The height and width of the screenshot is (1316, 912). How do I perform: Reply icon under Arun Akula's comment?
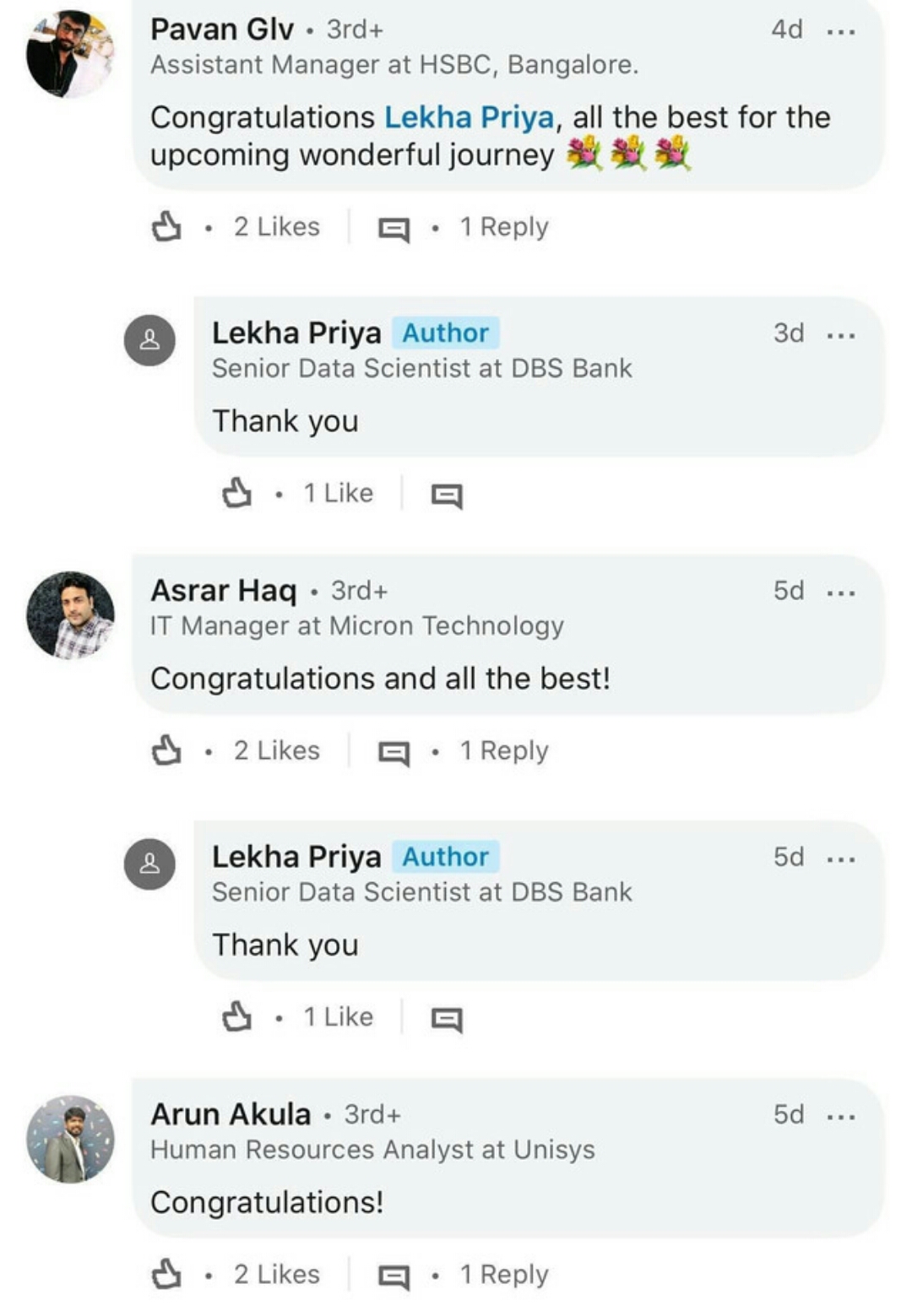394,1275
